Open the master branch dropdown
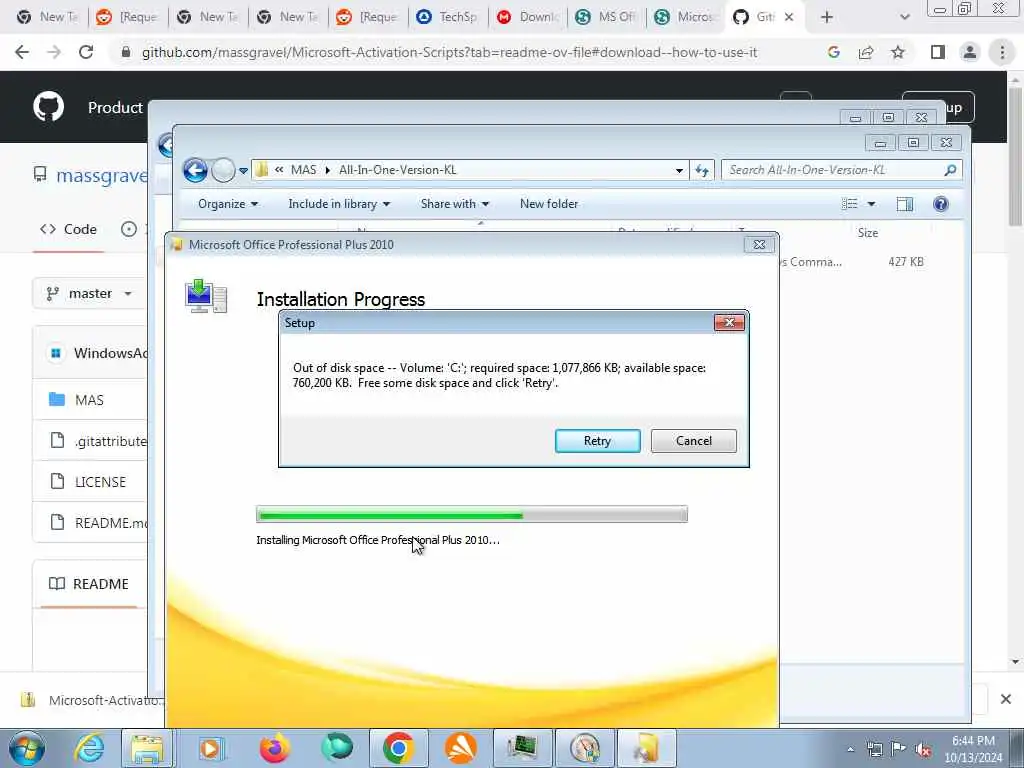Screen dimensions: 1024x768 click(x=89, y=294)
